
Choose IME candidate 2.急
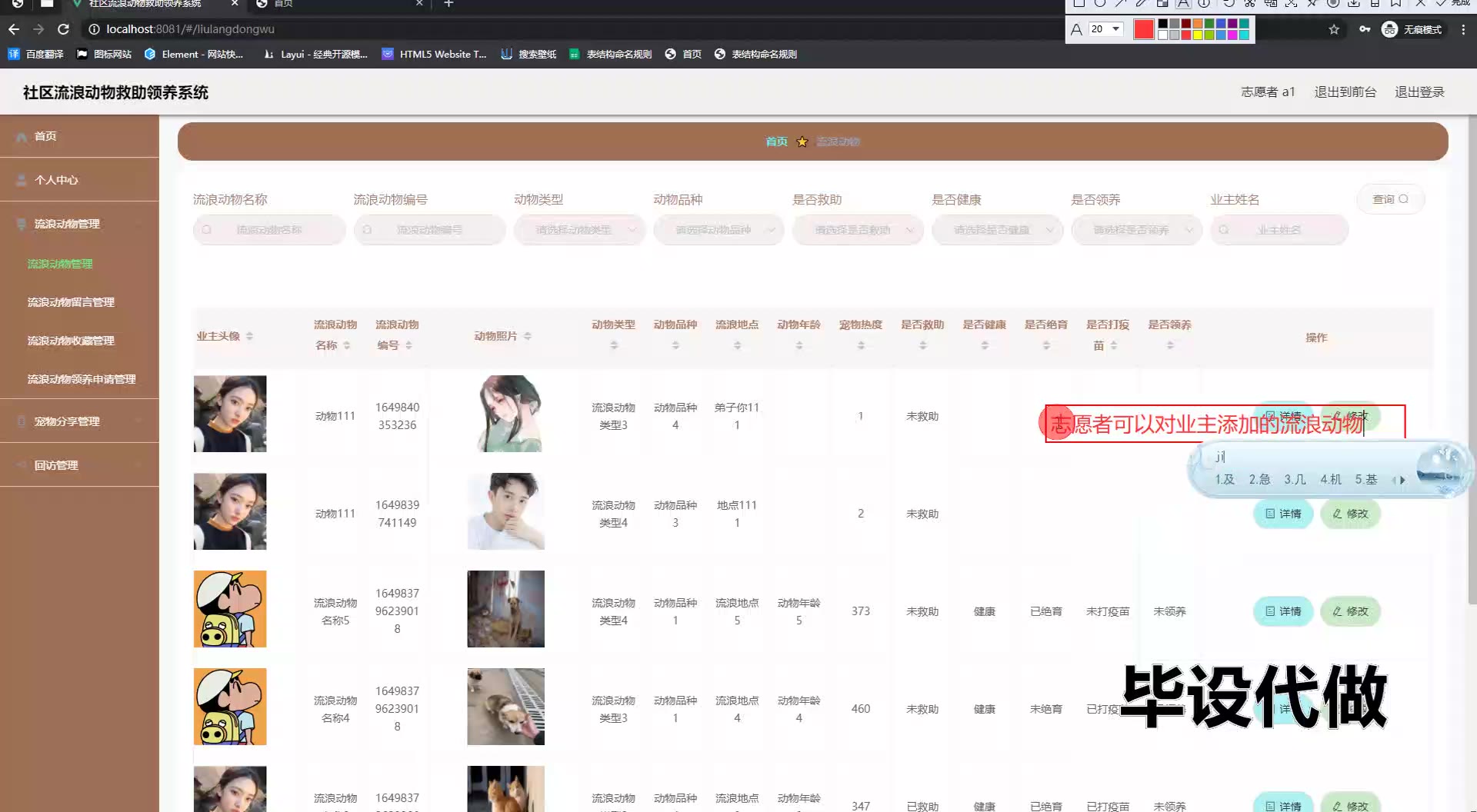(1259, 479)
